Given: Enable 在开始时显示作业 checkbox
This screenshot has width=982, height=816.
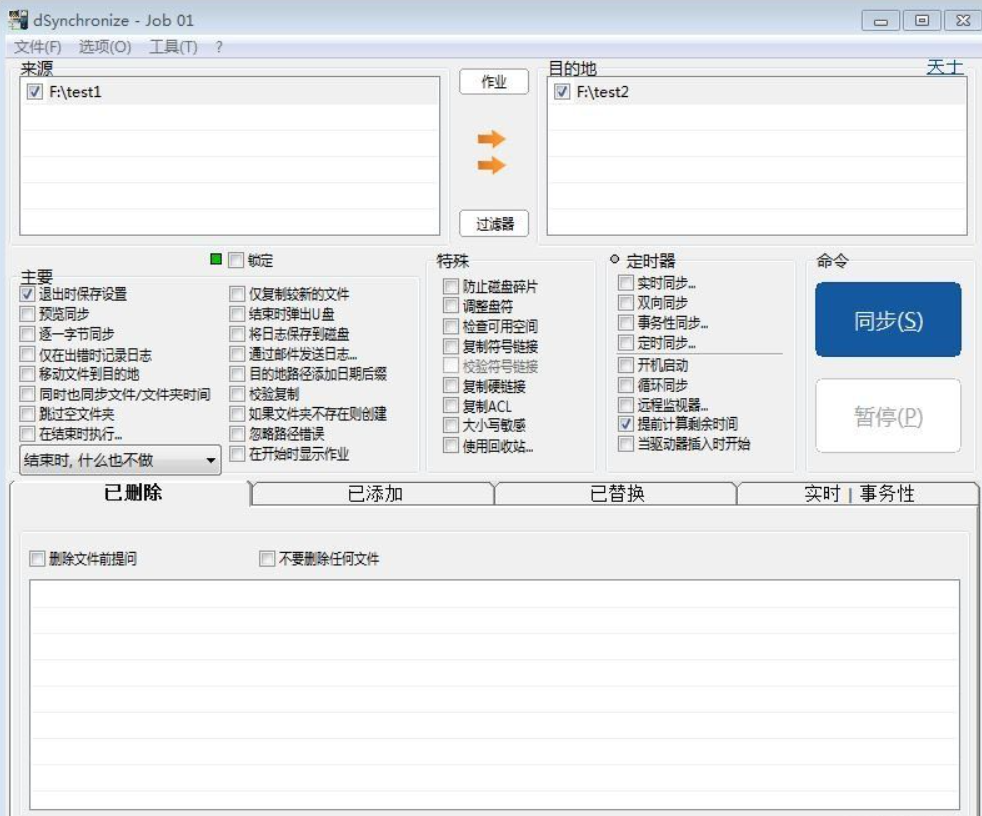Looking at the screenshot, I should [x=237, y=453].
